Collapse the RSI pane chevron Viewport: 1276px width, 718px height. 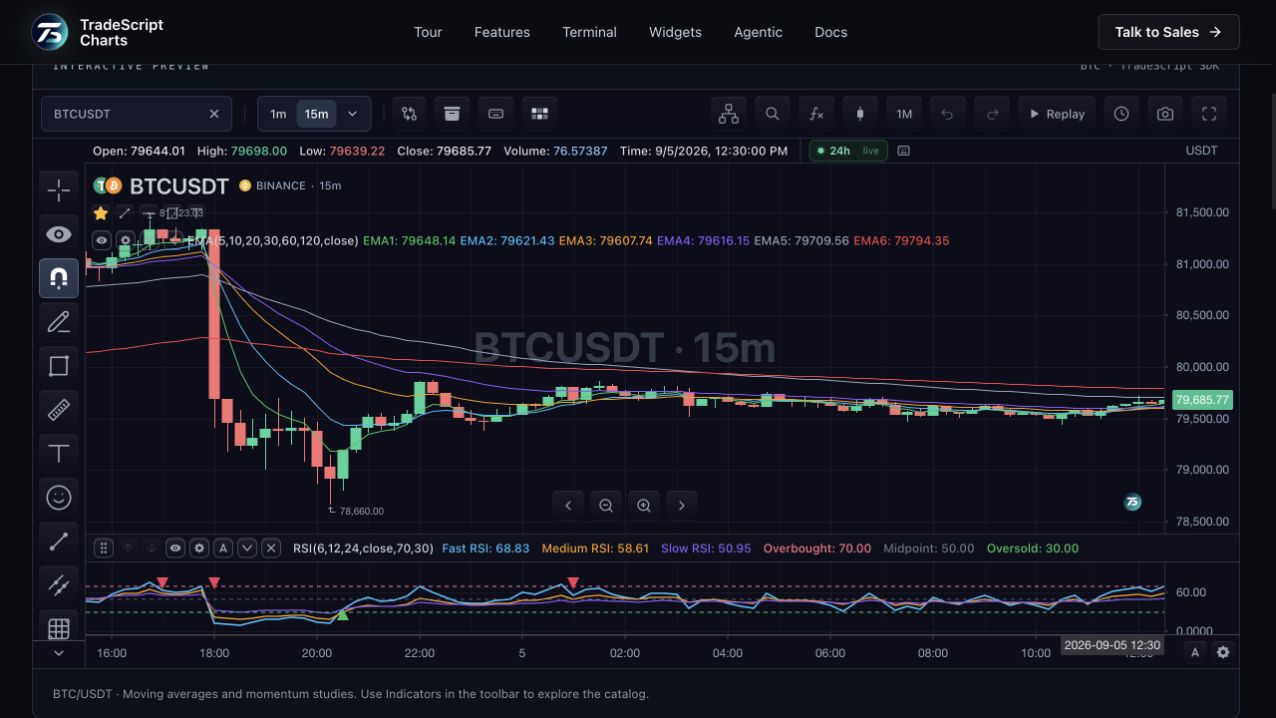coord(247,548)
